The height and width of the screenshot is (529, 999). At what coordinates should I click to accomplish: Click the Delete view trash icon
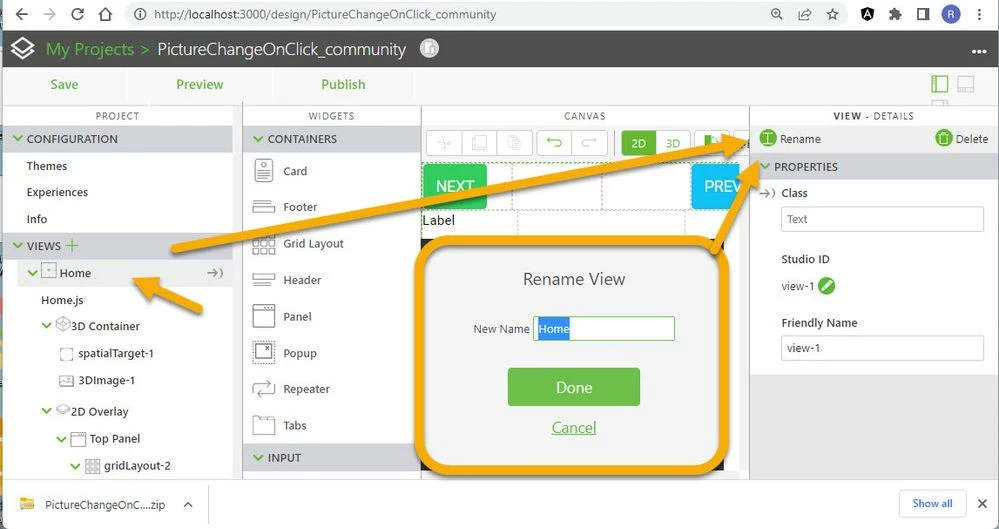click(944, 138)
